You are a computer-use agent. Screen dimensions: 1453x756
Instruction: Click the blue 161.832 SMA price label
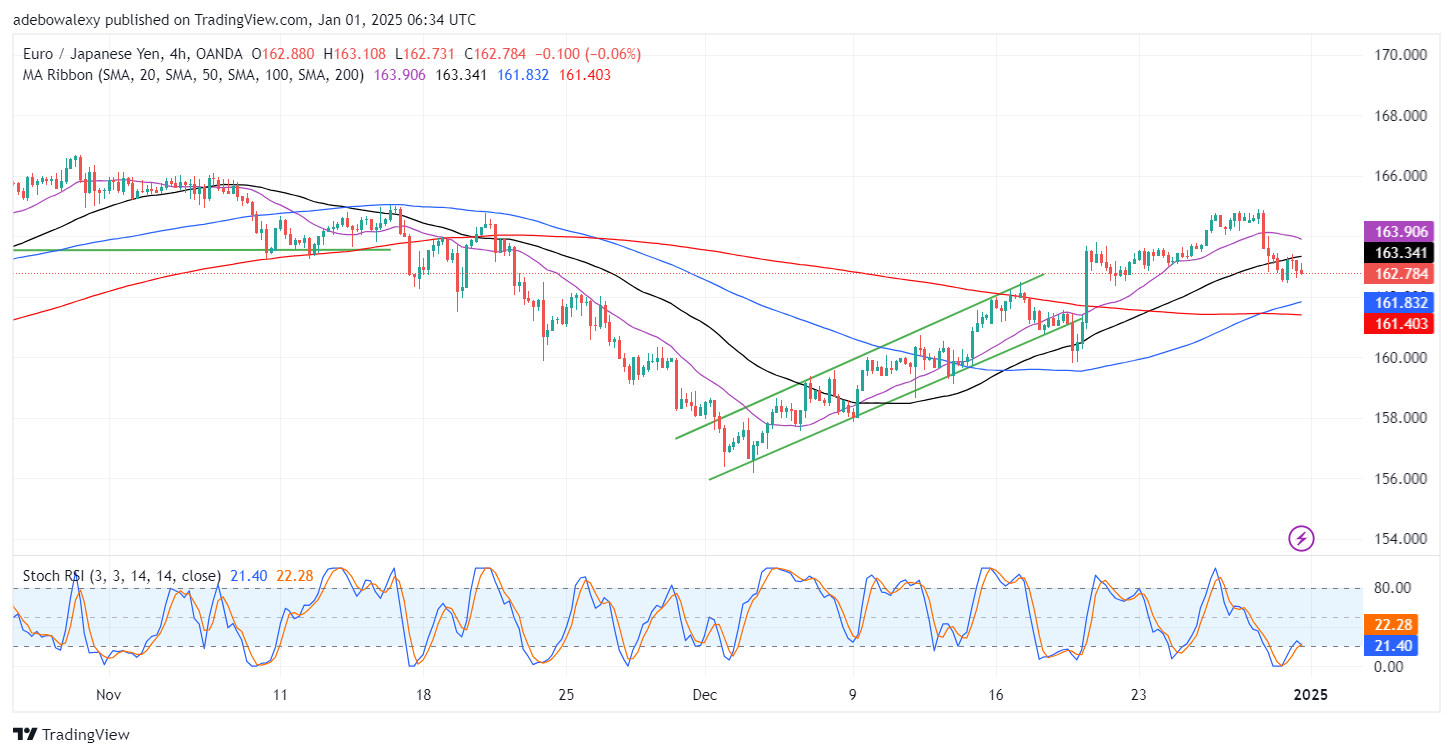click(1398, 302)
